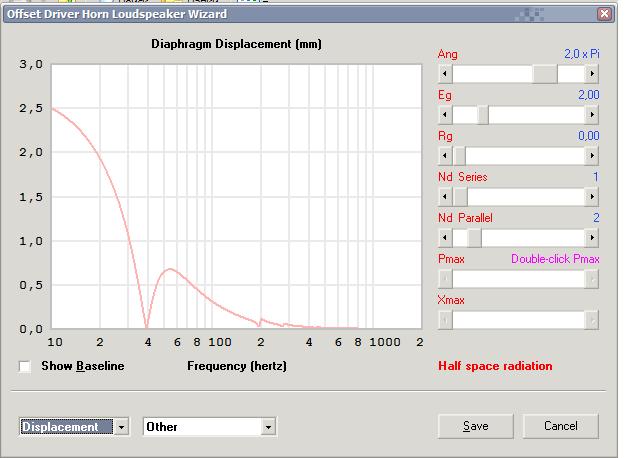
Task: Click Xmax scrollbar left arrow
Action: (x=445, y=320)
